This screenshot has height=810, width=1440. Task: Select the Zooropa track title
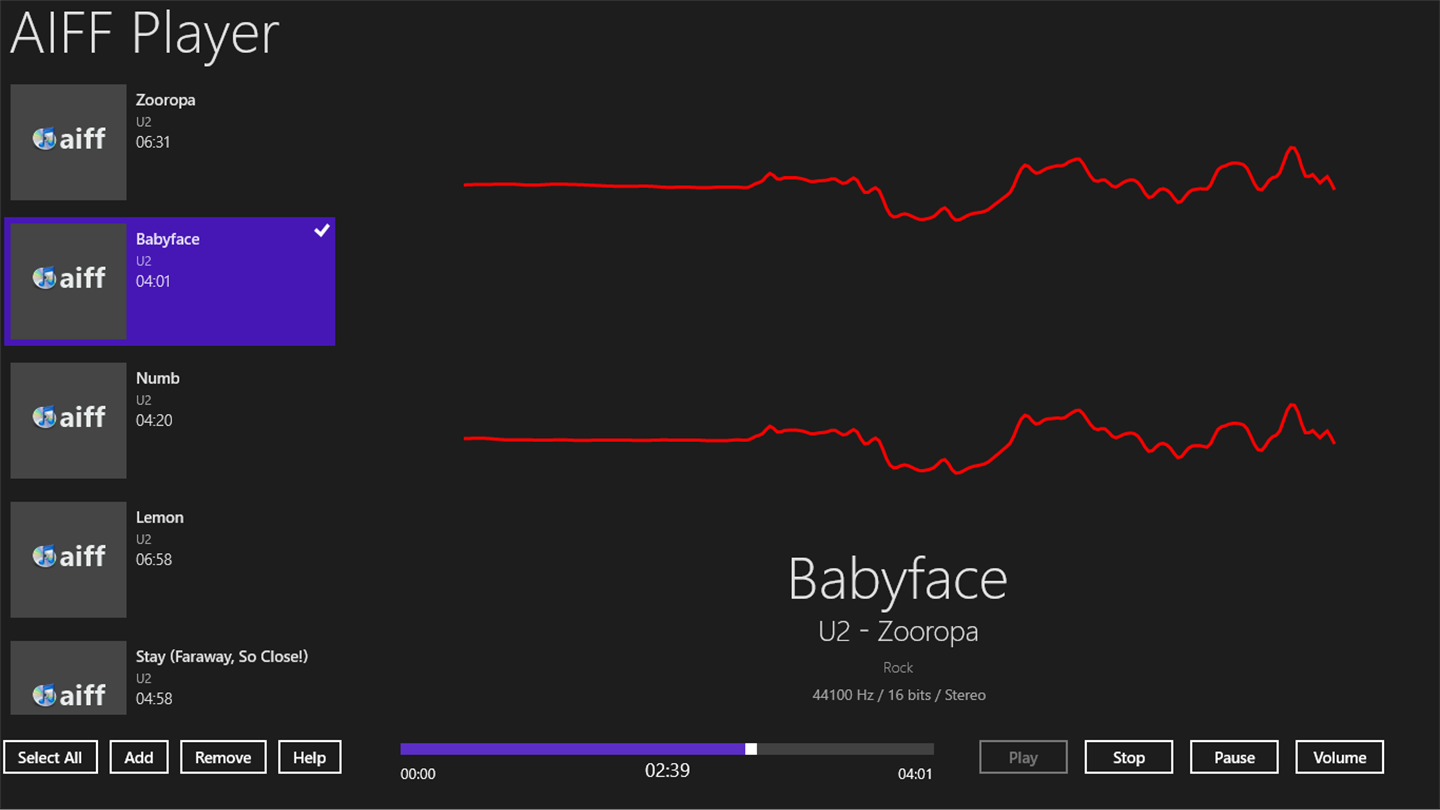coord(166,100)
